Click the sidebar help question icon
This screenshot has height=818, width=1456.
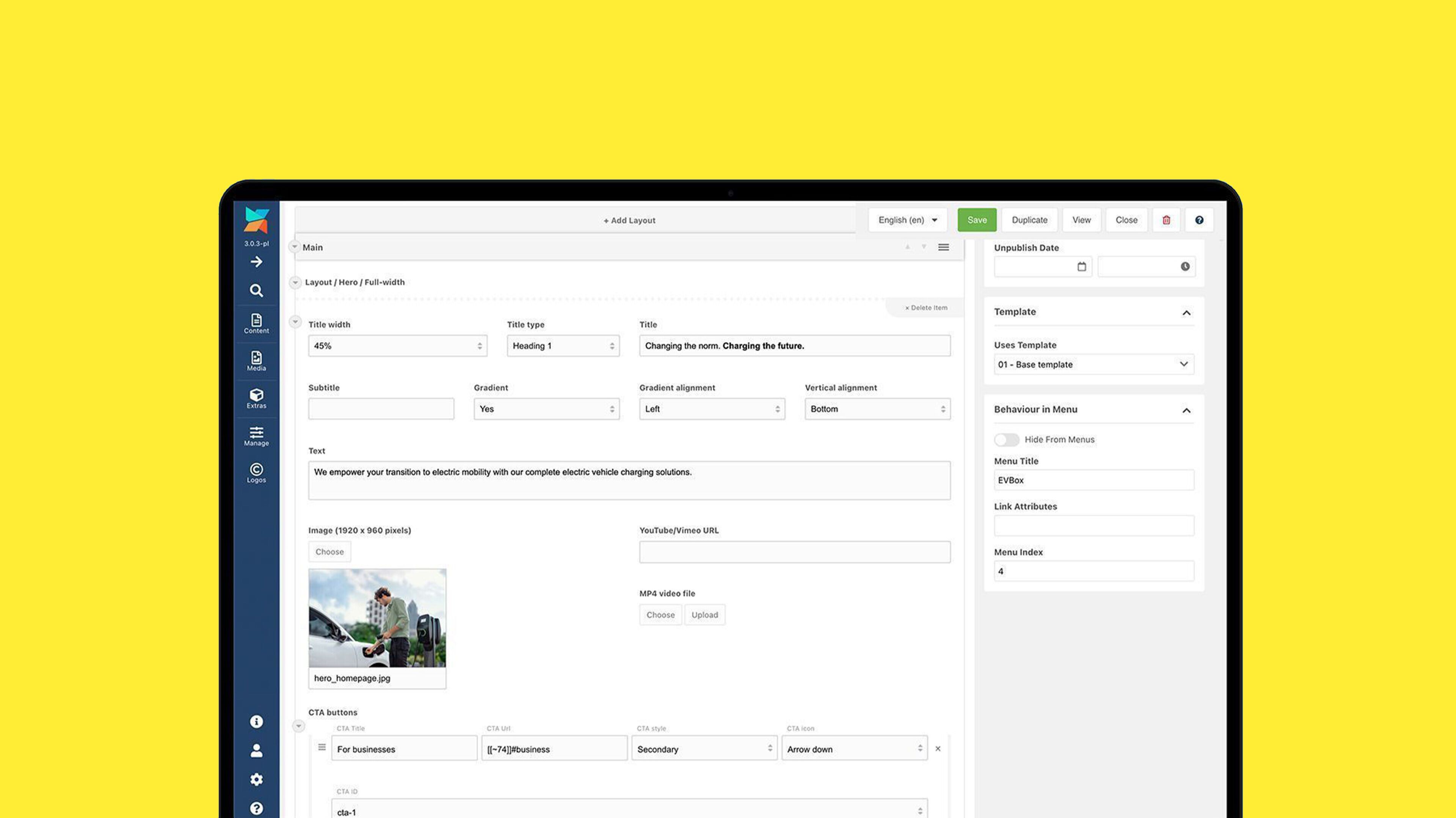pos(256,809)
